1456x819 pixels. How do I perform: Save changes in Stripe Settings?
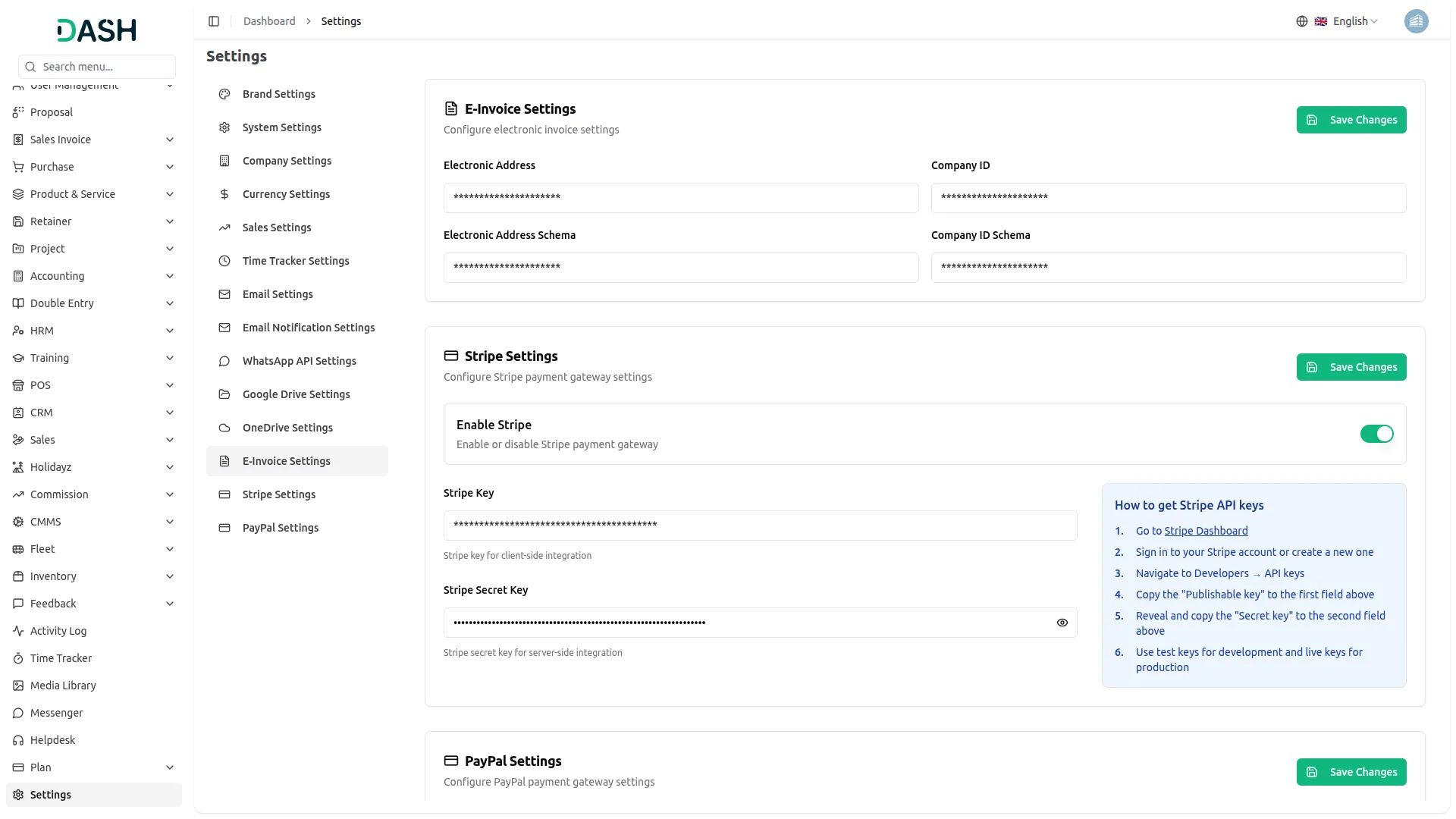1351,367
